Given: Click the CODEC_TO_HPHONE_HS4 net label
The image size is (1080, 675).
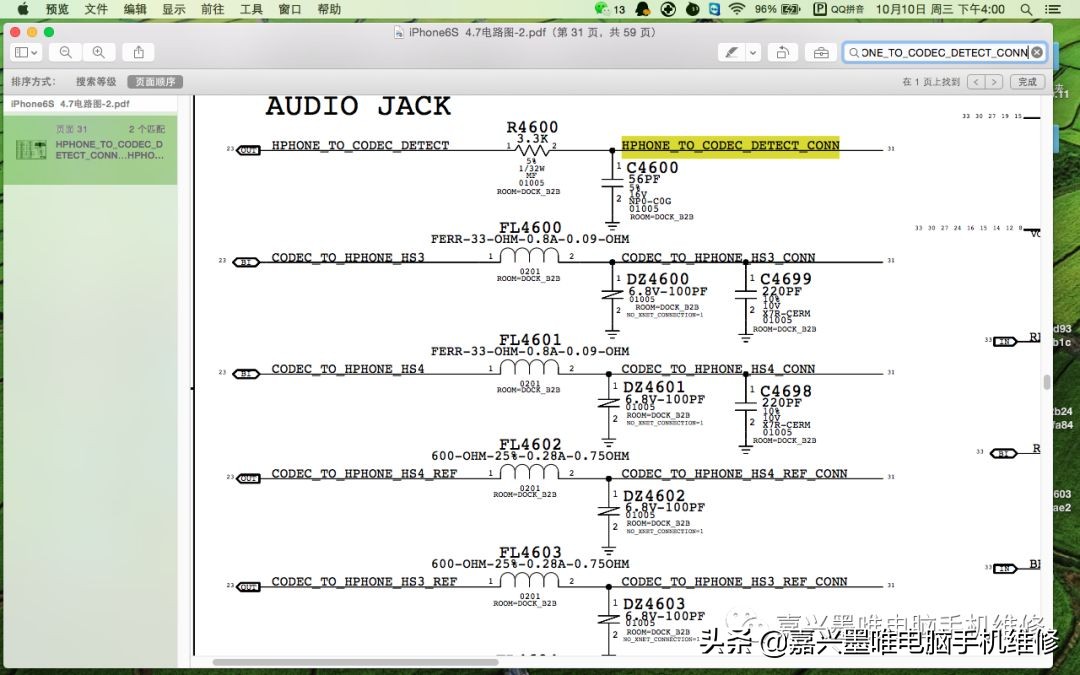Looking at the screenshot, I should pyautogui.click(x=348, y=369).
